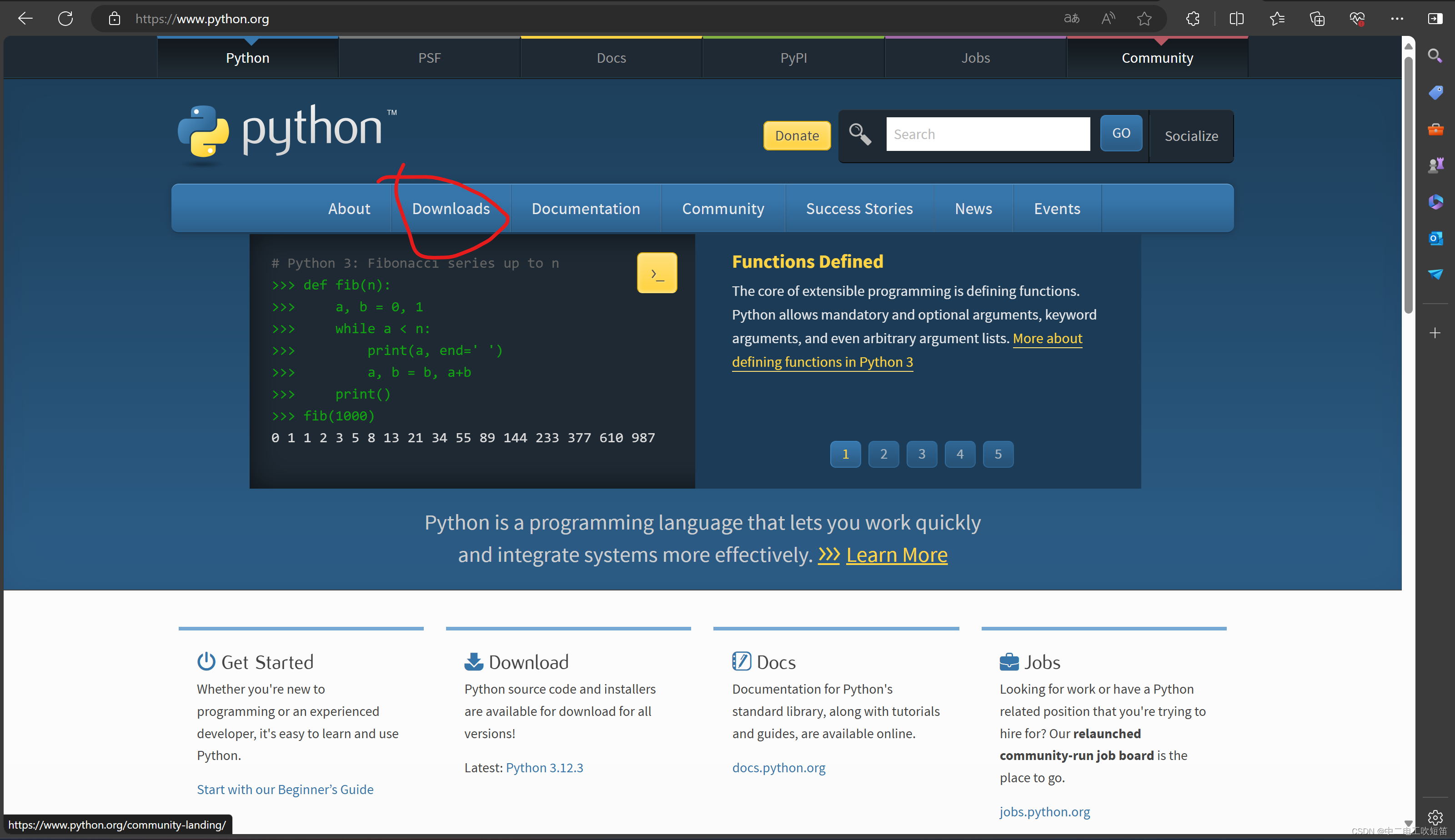Open the Documentation menu item
The width and height of the screenshot is (1455, 840).
point(586,208)
